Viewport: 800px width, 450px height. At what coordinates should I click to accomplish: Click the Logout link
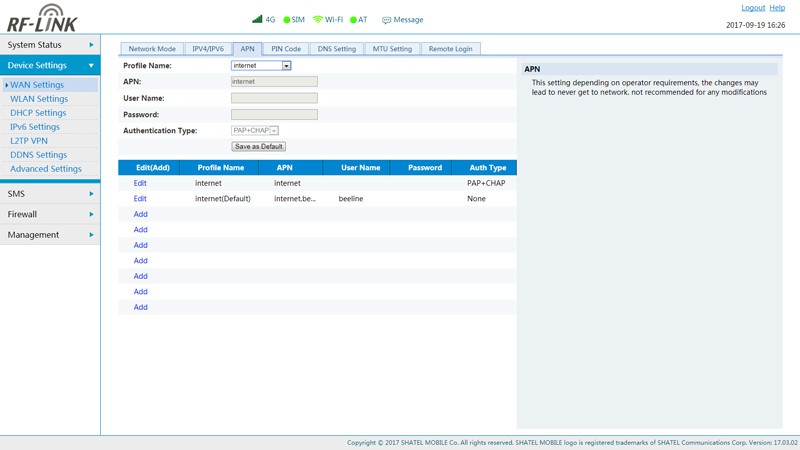pos(752,8)
